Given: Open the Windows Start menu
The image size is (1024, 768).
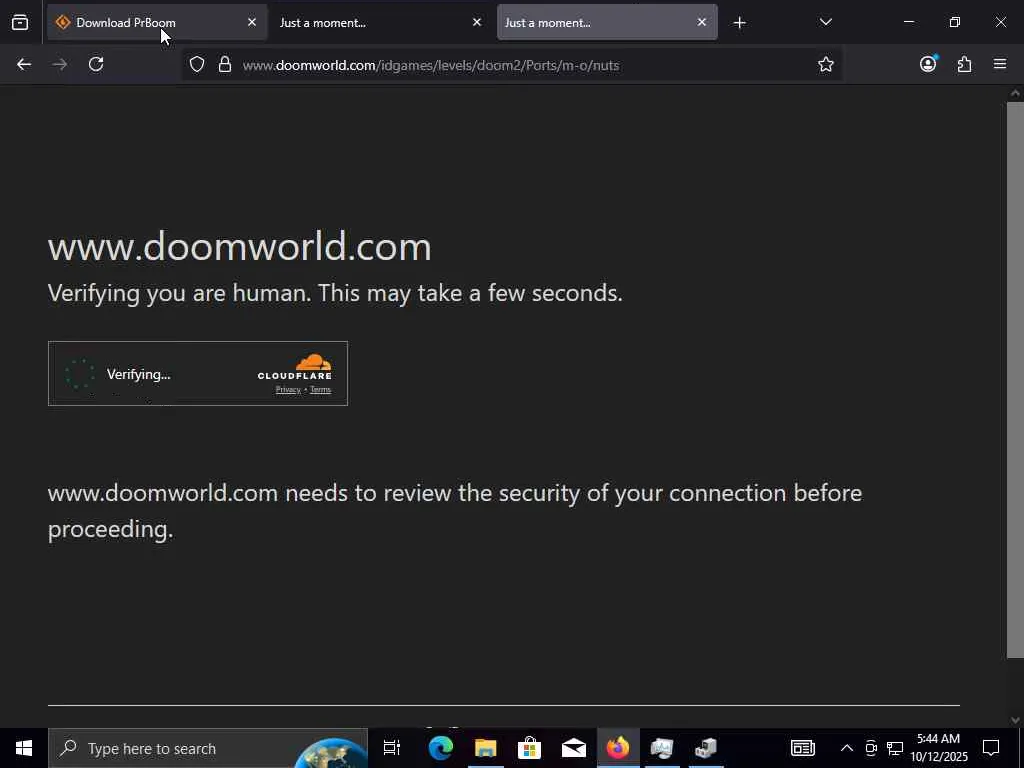Looking at the screenshot, I should pyautogui.click(x=24, y=748).
